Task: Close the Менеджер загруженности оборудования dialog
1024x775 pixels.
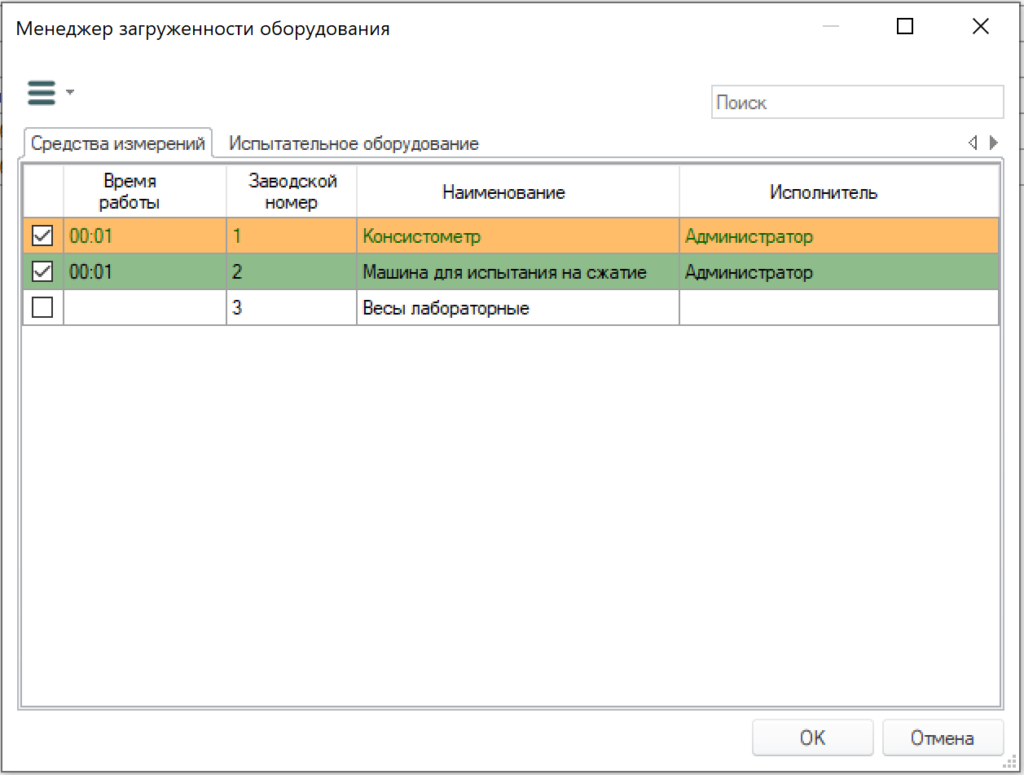Action: point(980,26)
